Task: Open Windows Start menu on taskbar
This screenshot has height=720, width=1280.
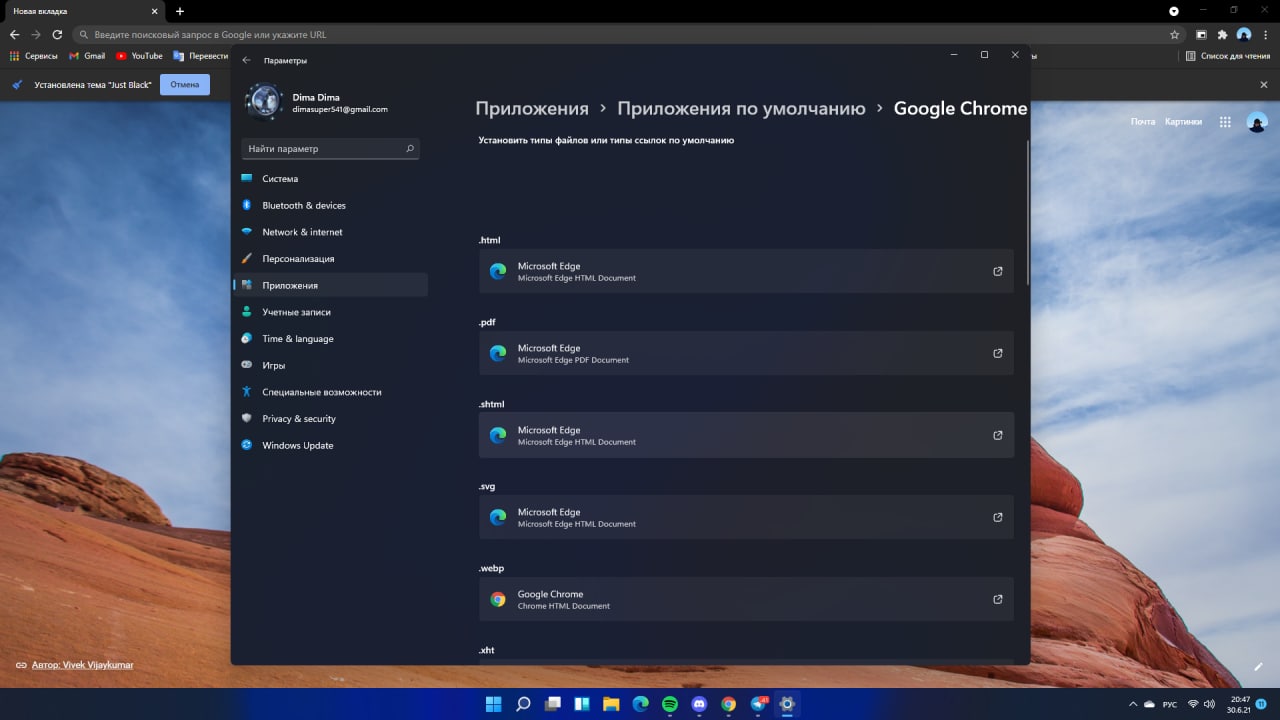Action: (x=494, y=704)
